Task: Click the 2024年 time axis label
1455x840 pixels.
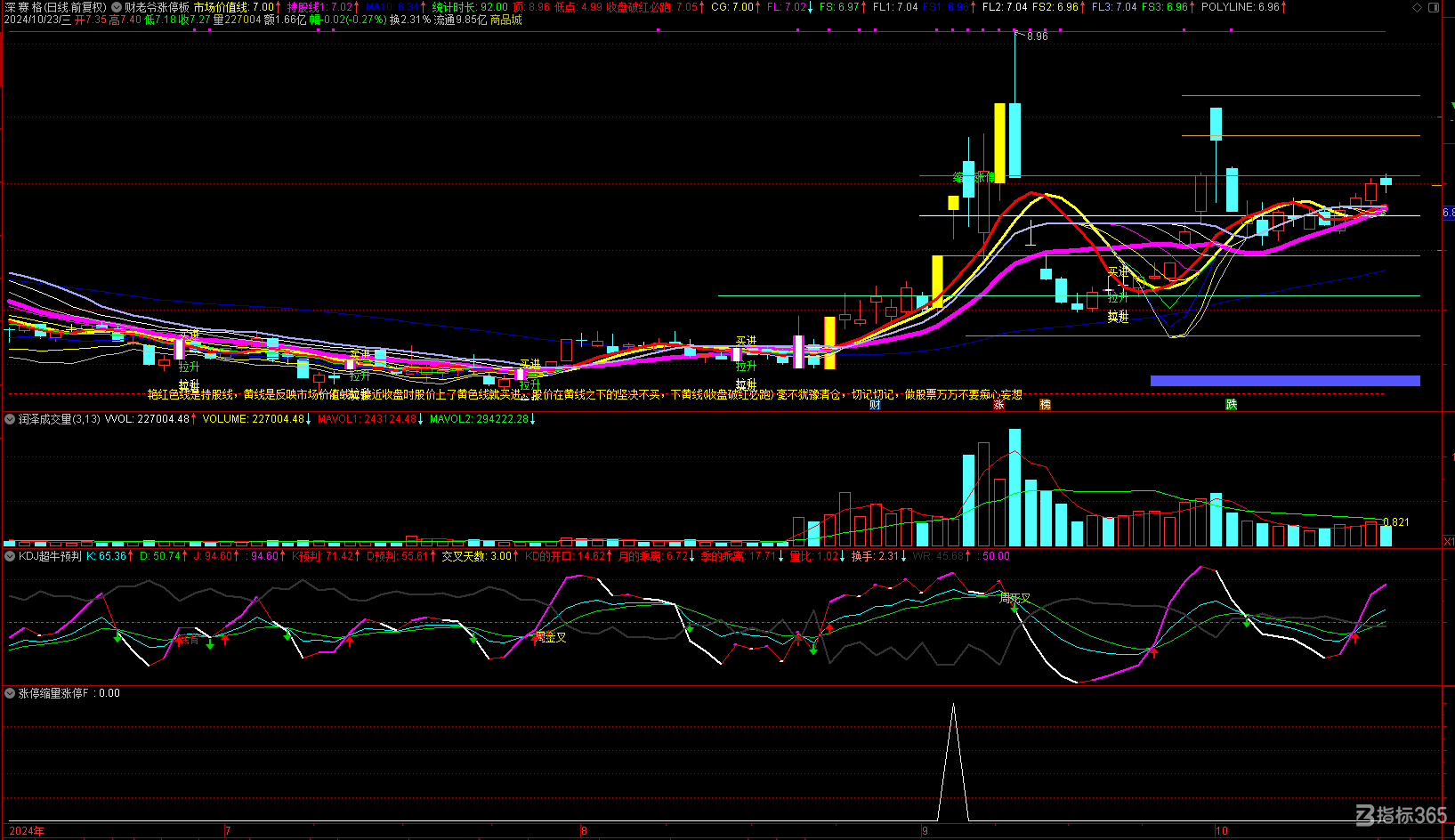Action: (27, 831)
